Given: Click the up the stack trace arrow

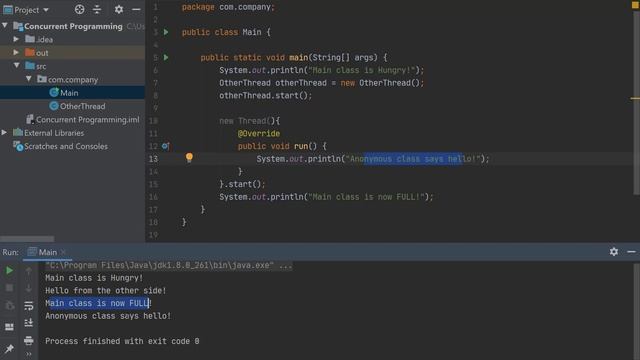Looking at the screenshot, I should pyautogui.click(x=29, y=271).
